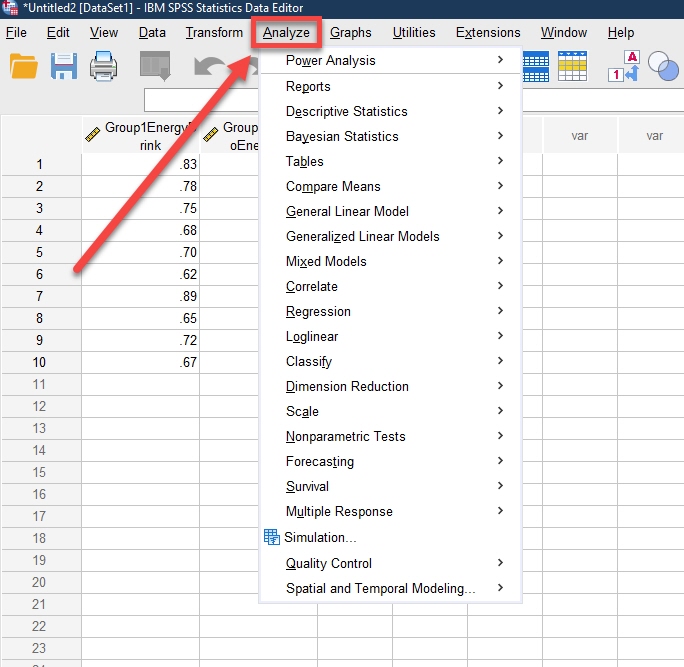Open the Correlate submenu
684x667 pixels.
pos(390,286)
